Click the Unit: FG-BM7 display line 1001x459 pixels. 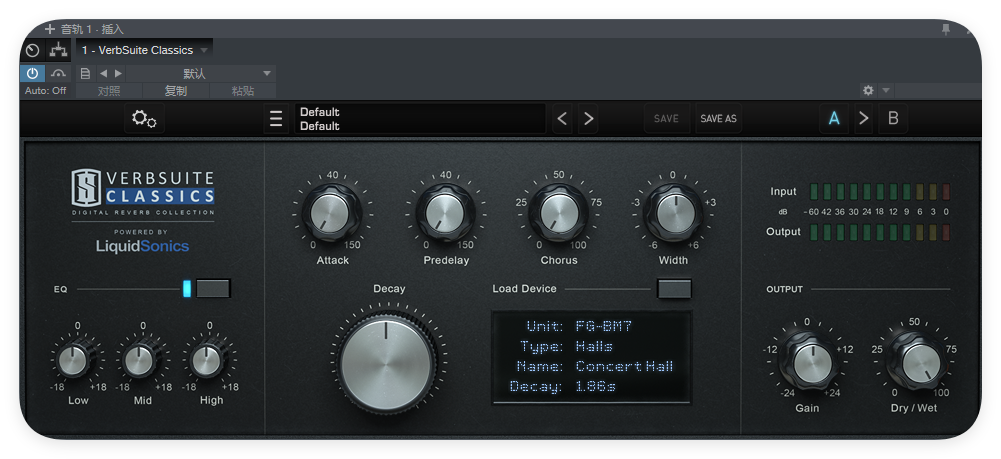579,327
